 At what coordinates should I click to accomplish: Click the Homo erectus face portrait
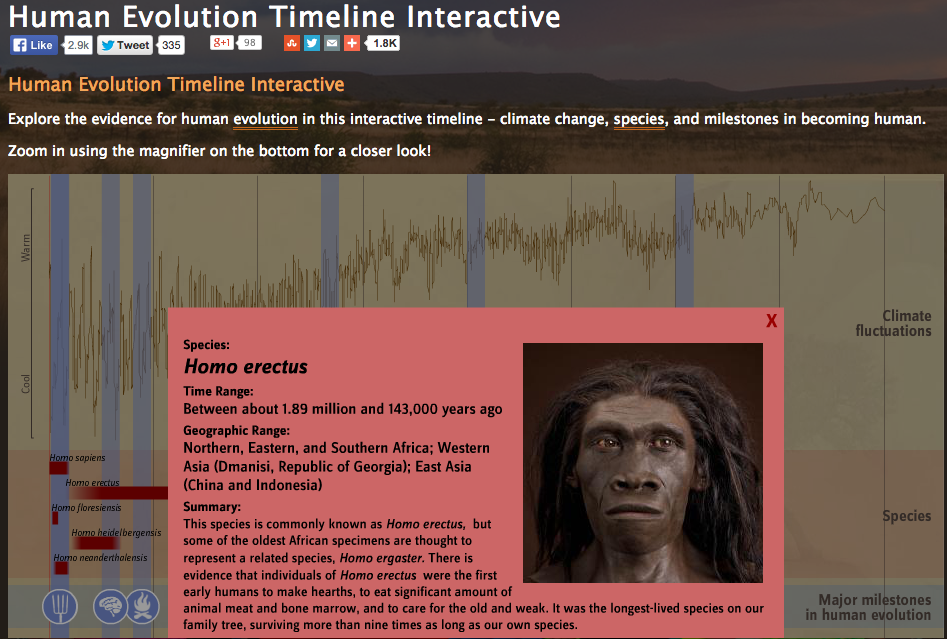click(643, 463)
